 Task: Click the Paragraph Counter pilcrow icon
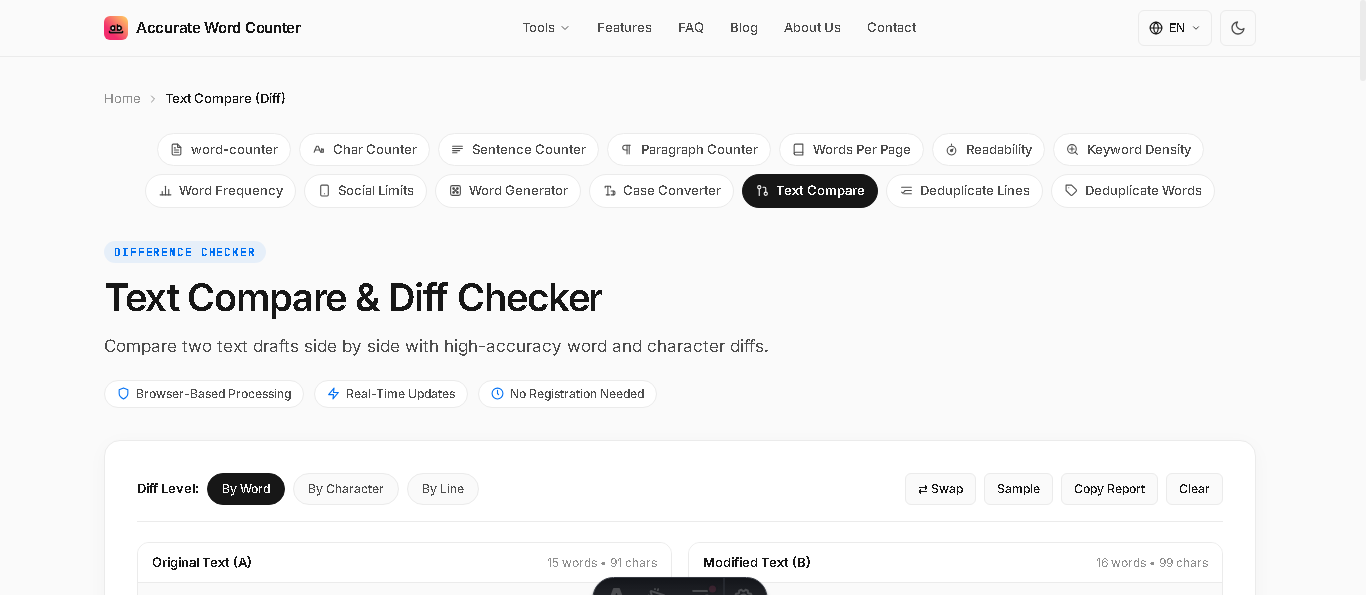(x=627, y=150)
